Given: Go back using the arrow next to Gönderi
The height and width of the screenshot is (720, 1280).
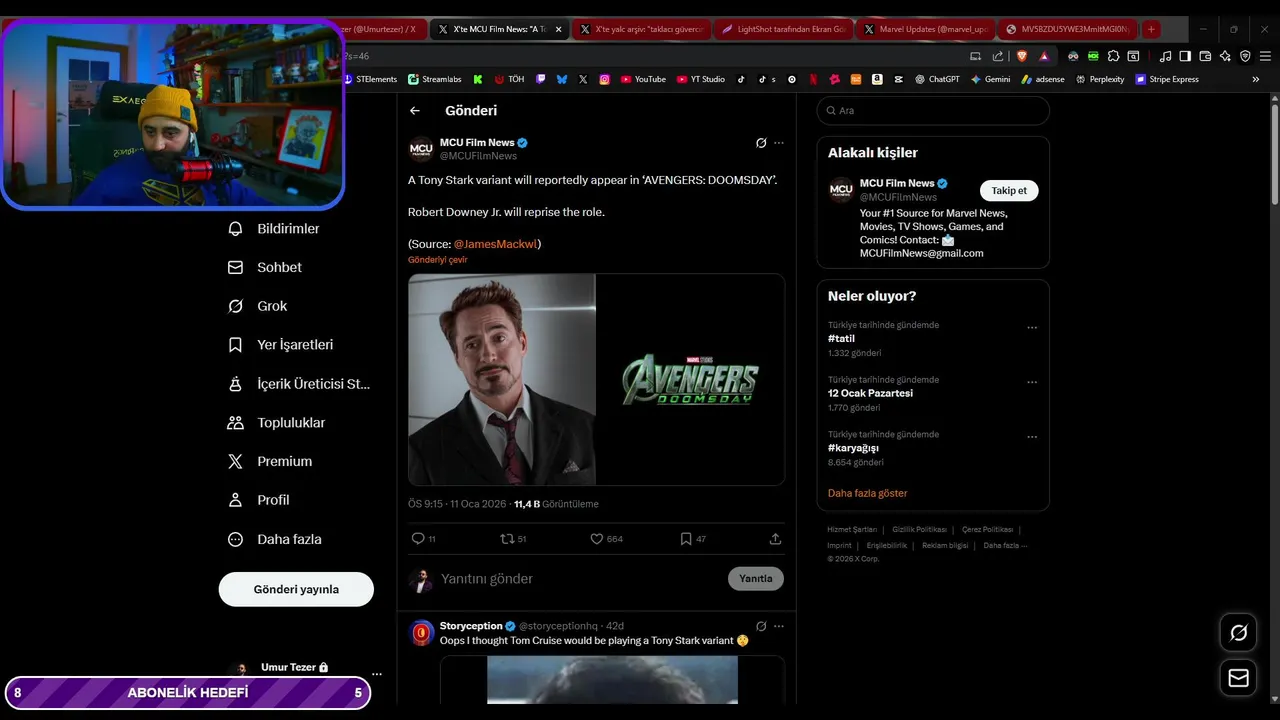Looking at the screenshot, I should (415, 111).
